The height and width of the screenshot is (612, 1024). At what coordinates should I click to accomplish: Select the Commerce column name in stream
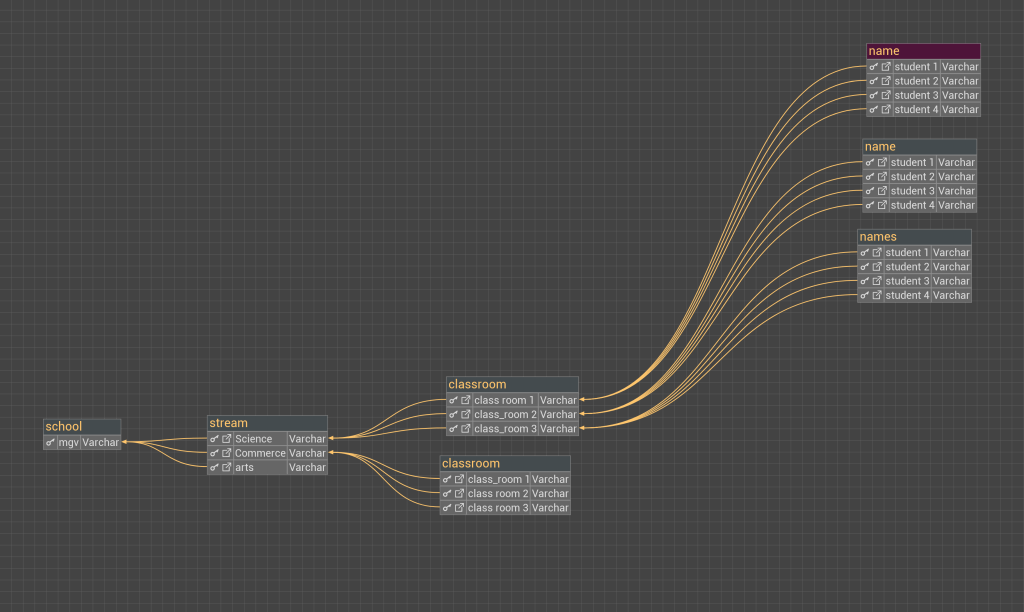pyautogui.click(x=259, y=453)
